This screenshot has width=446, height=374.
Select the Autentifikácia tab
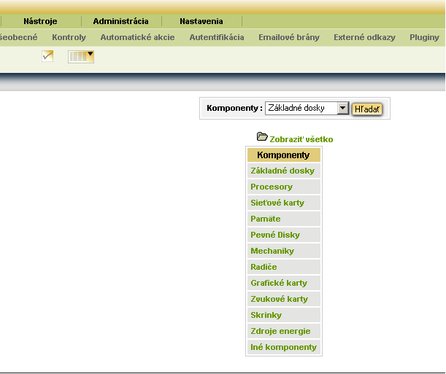click(217, 37)
